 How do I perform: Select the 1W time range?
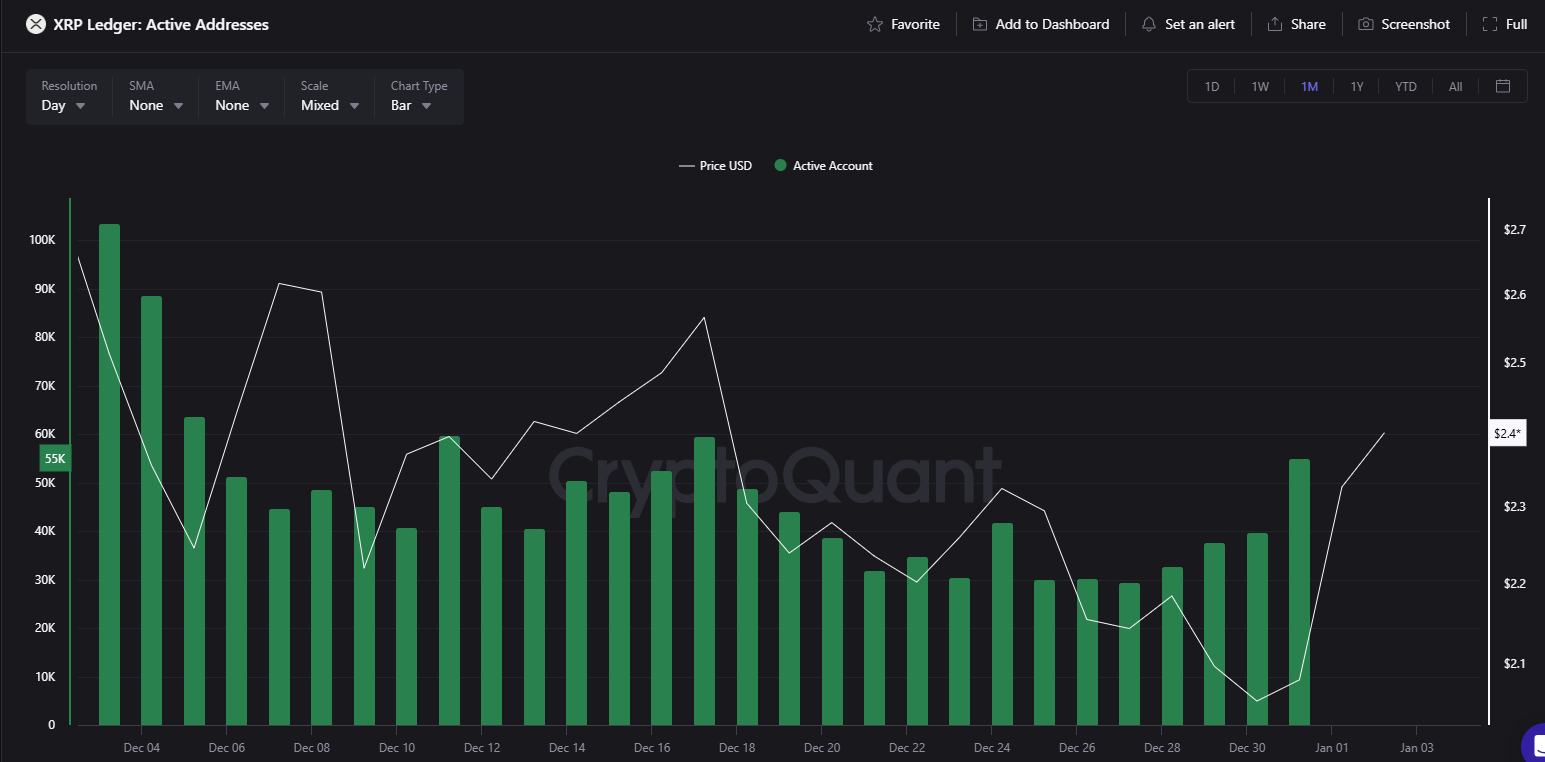(1260, 87)
